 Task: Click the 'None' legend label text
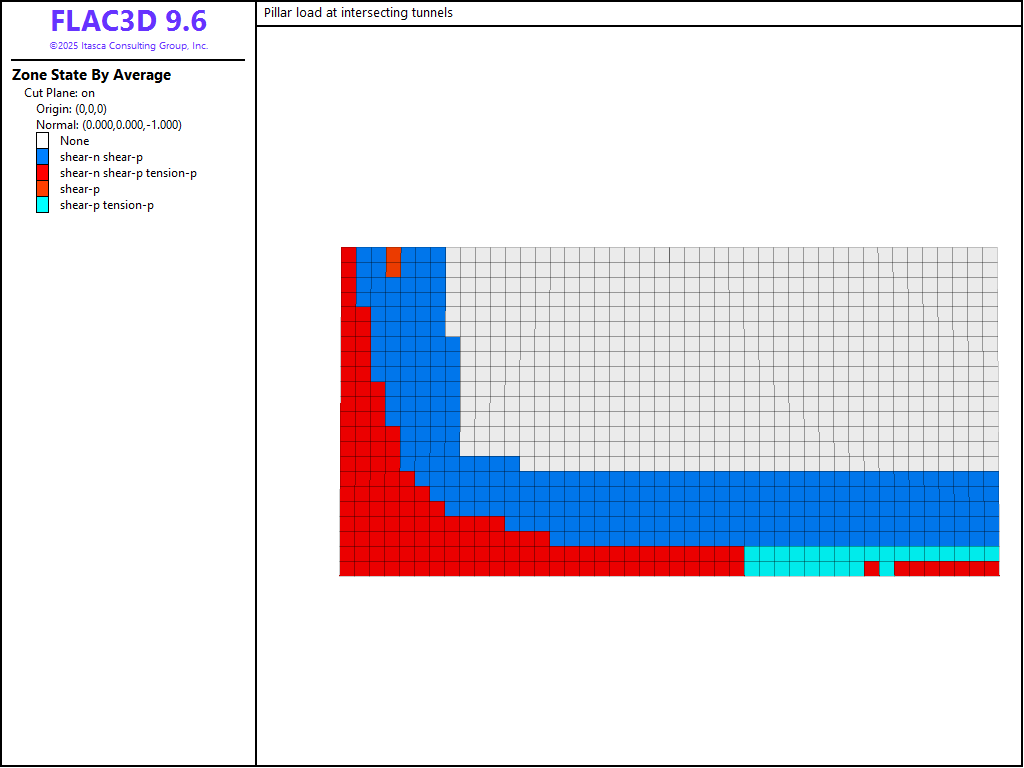pyautogui.click(x=74, y=141)
